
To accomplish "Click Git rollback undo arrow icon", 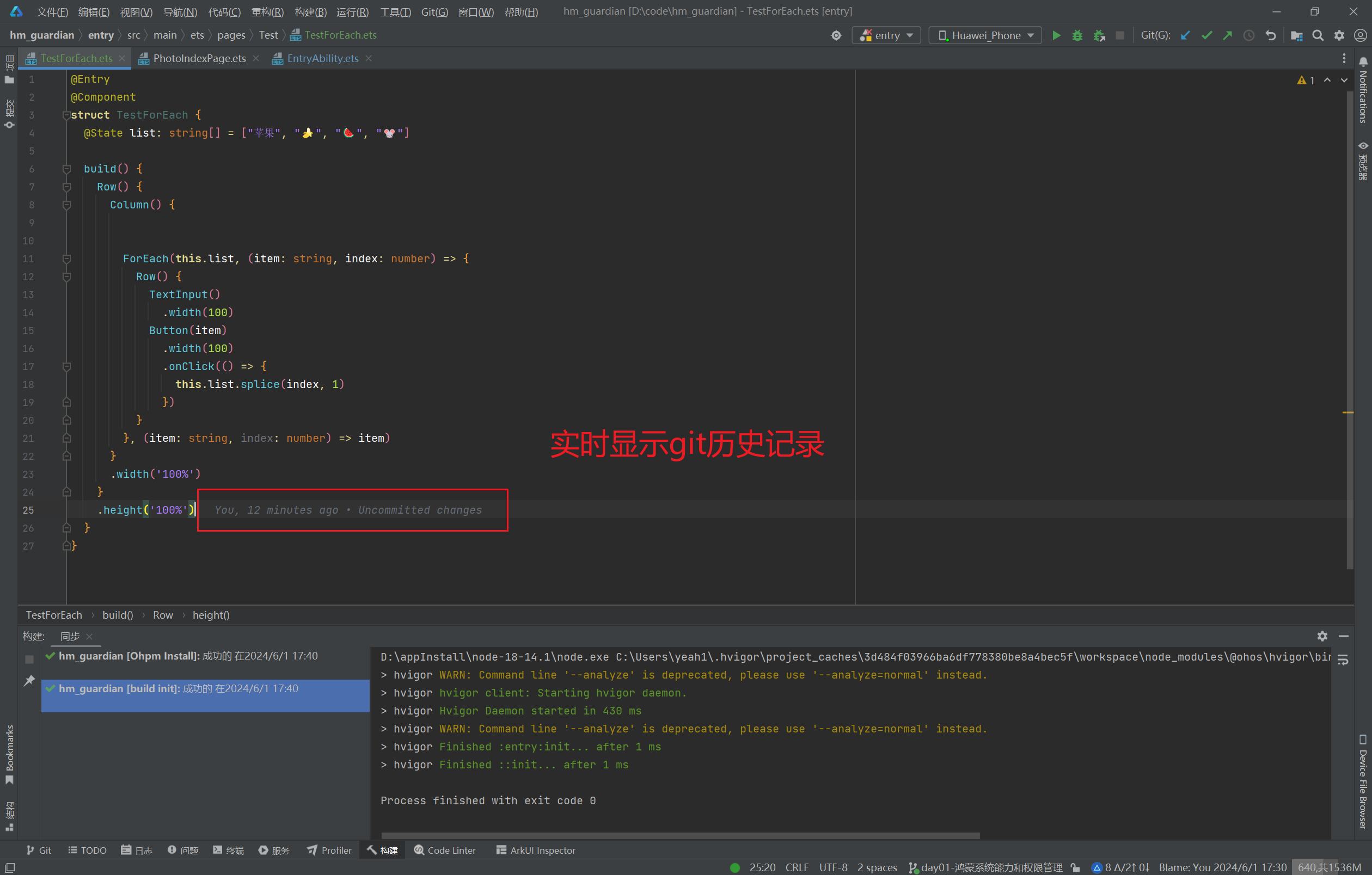I will click(1270, 35).
